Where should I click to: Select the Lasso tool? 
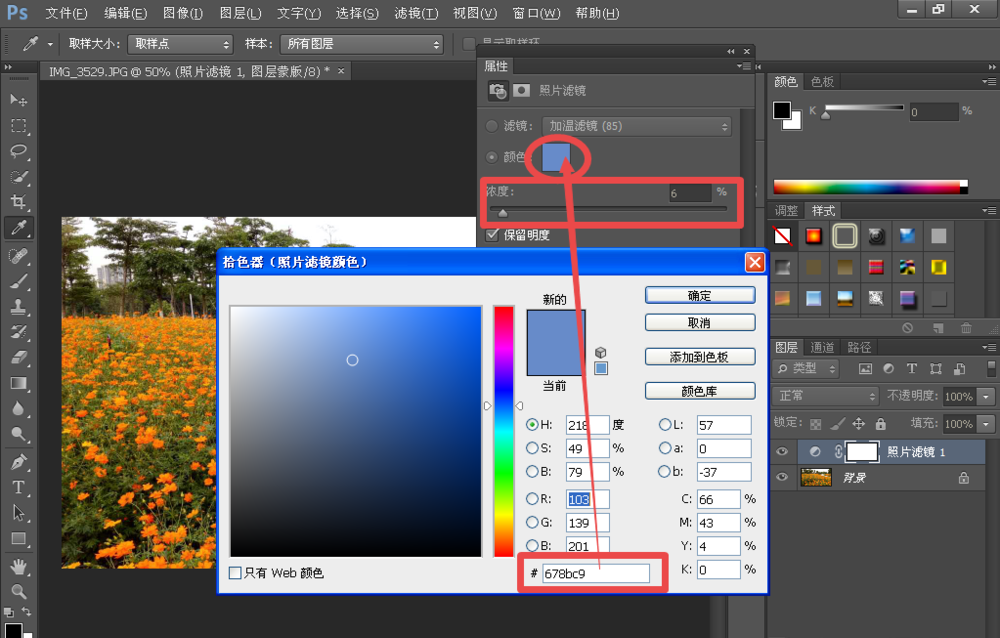point(18,151)
